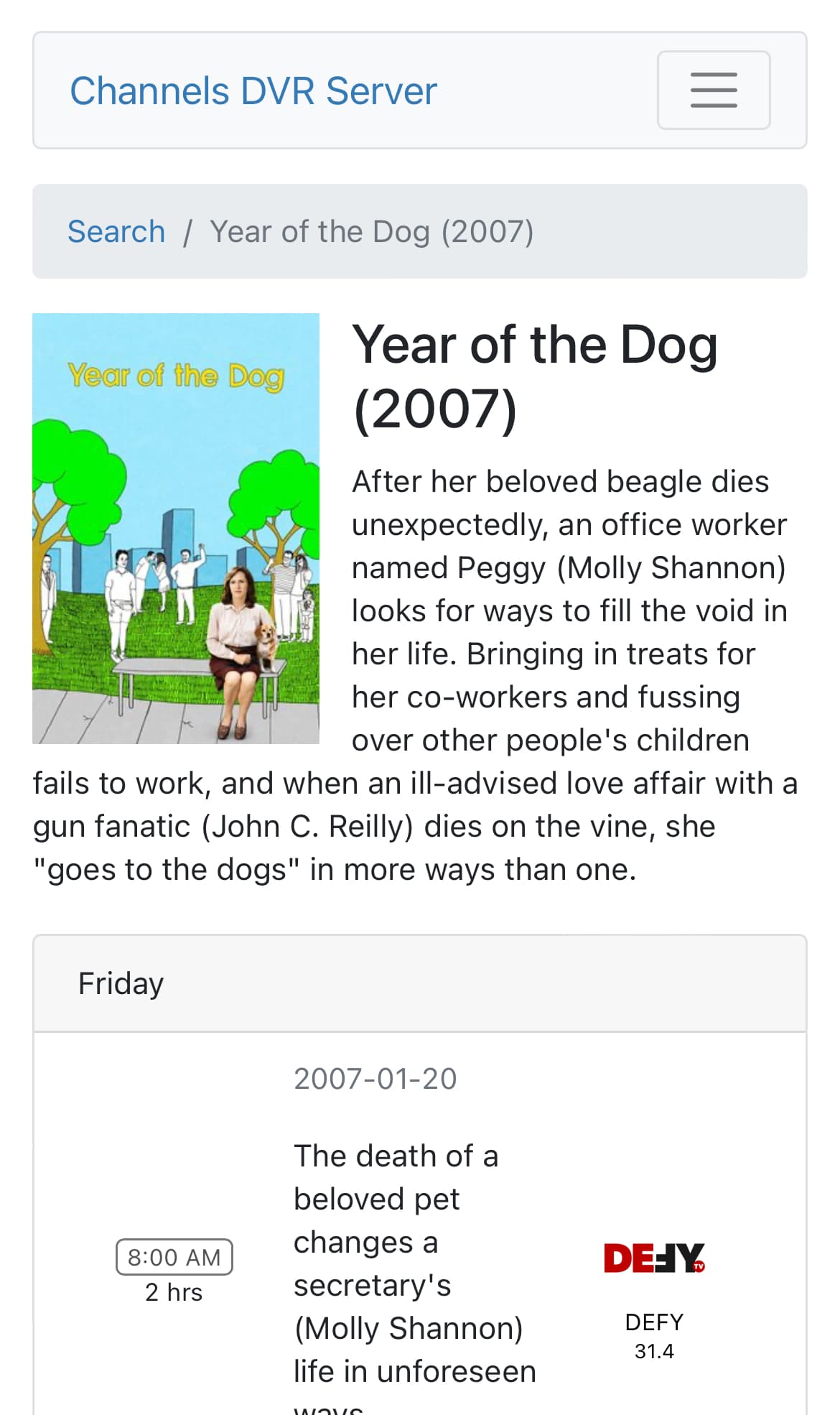Click the DEFY channel name label
The width and height of the screenshot is (840, 1415).
click(x=654, y=1322)
